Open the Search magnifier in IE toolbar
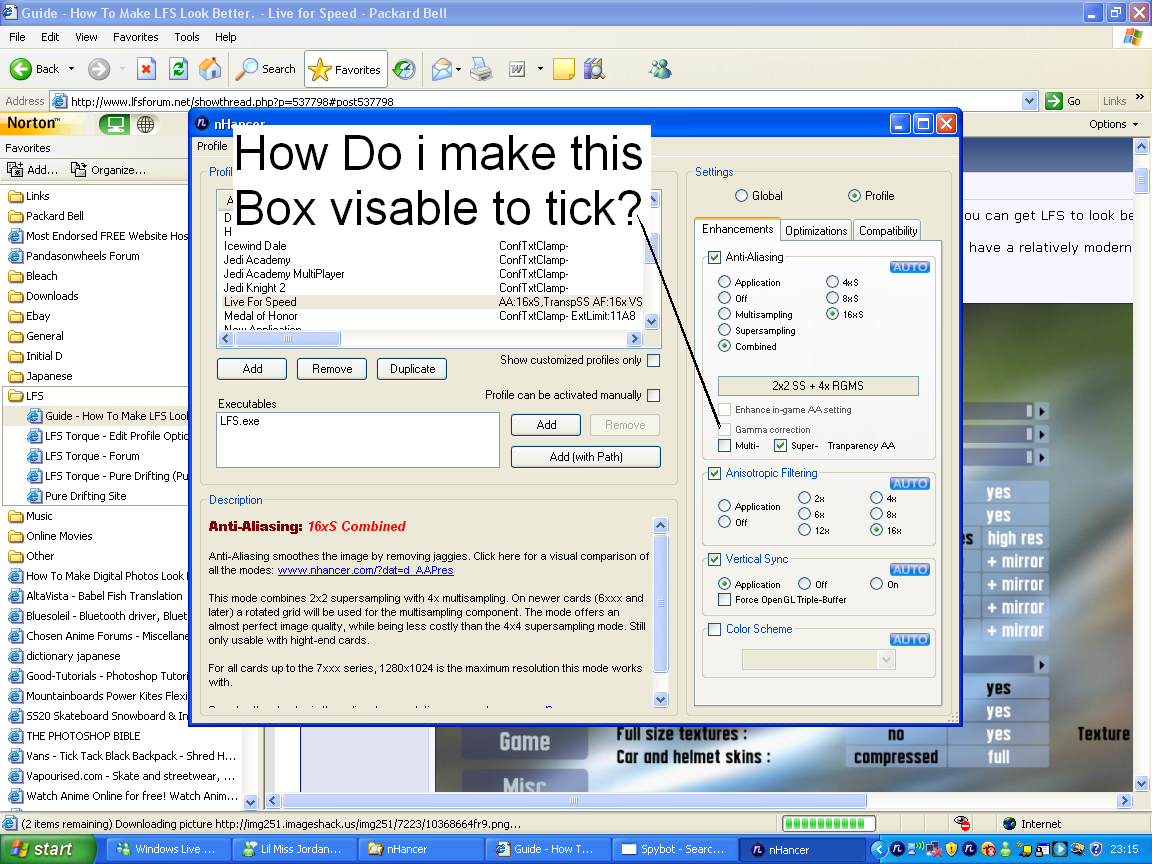The height and width of the screenshot is (864, 1152). 247,69
